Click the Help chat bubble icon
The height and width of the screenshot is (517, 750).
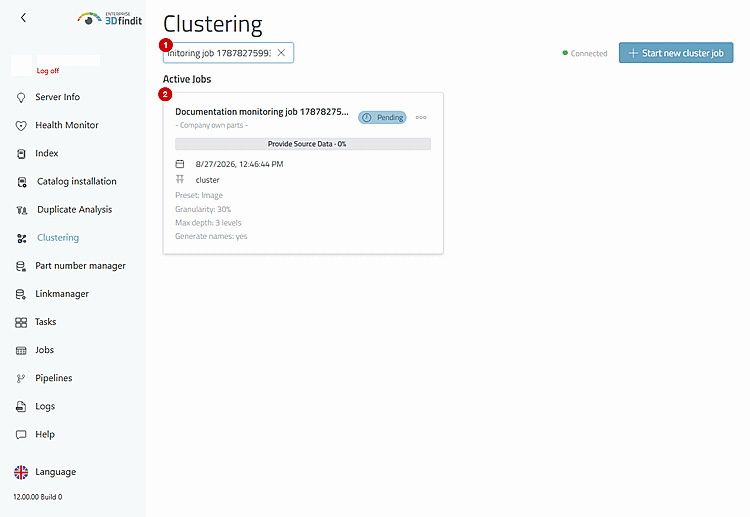21,435
